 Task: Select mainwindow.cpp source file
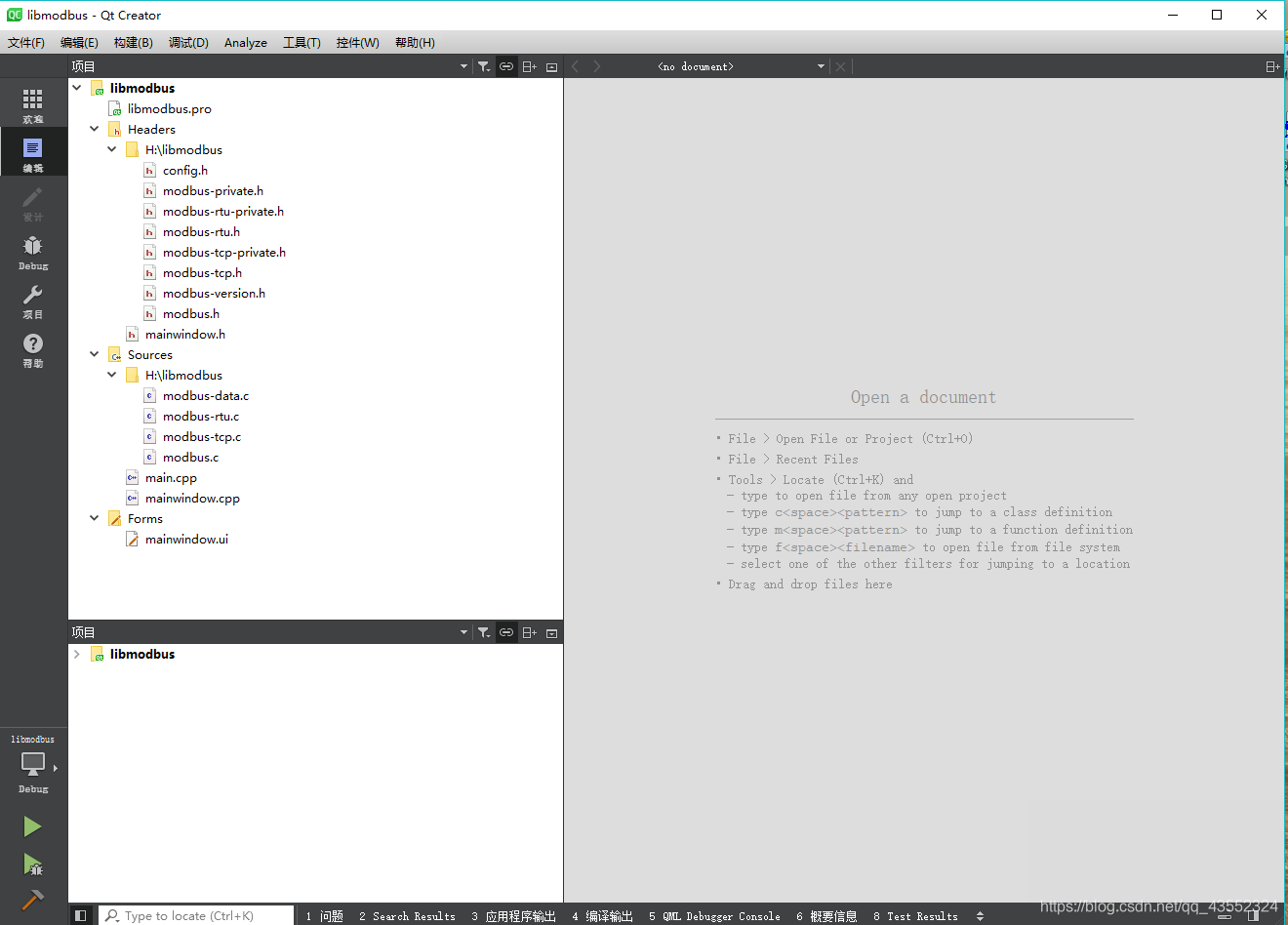192,498
